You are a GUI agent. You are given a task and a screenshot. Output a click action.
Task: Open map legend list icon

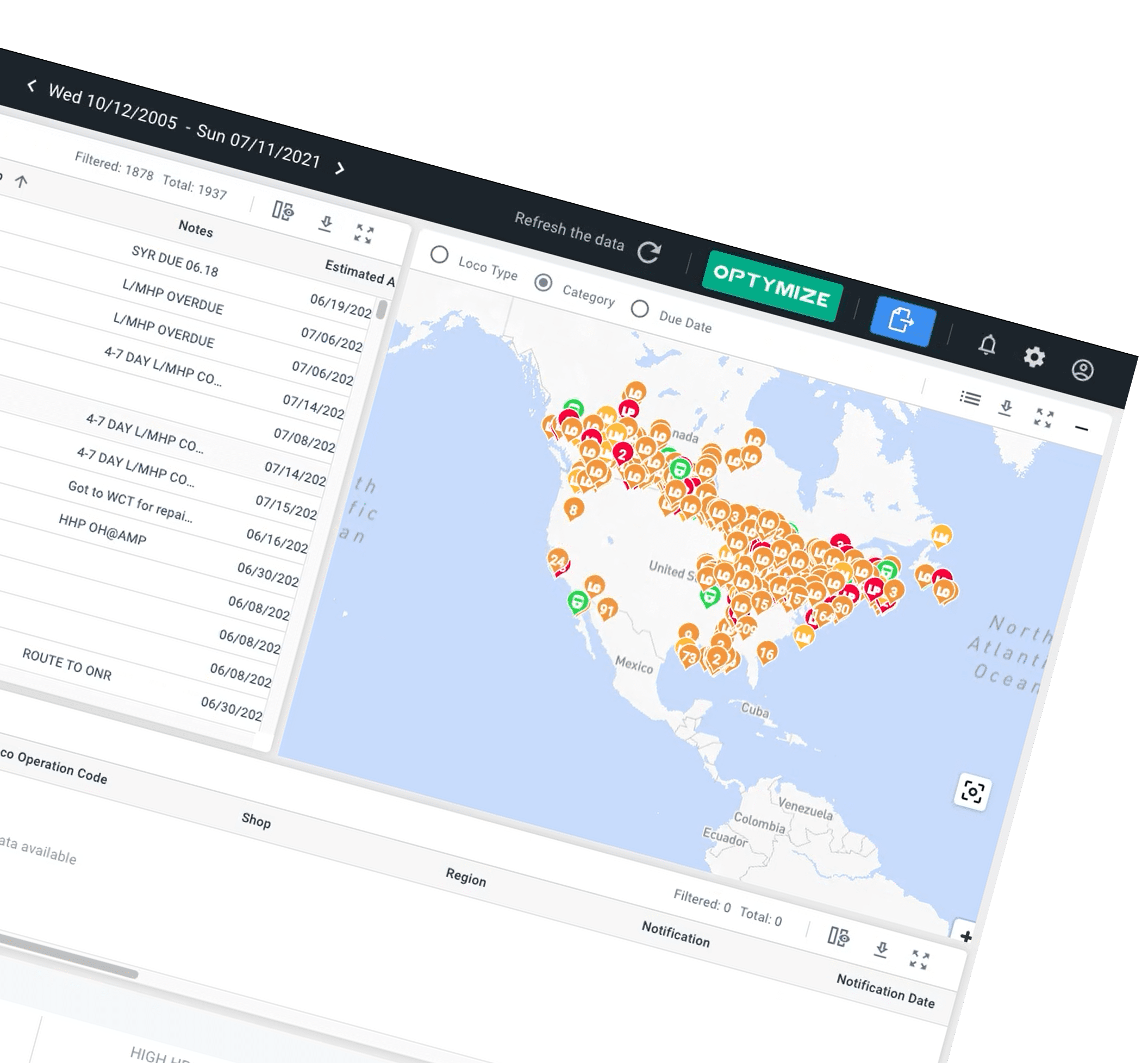(970, 397)
